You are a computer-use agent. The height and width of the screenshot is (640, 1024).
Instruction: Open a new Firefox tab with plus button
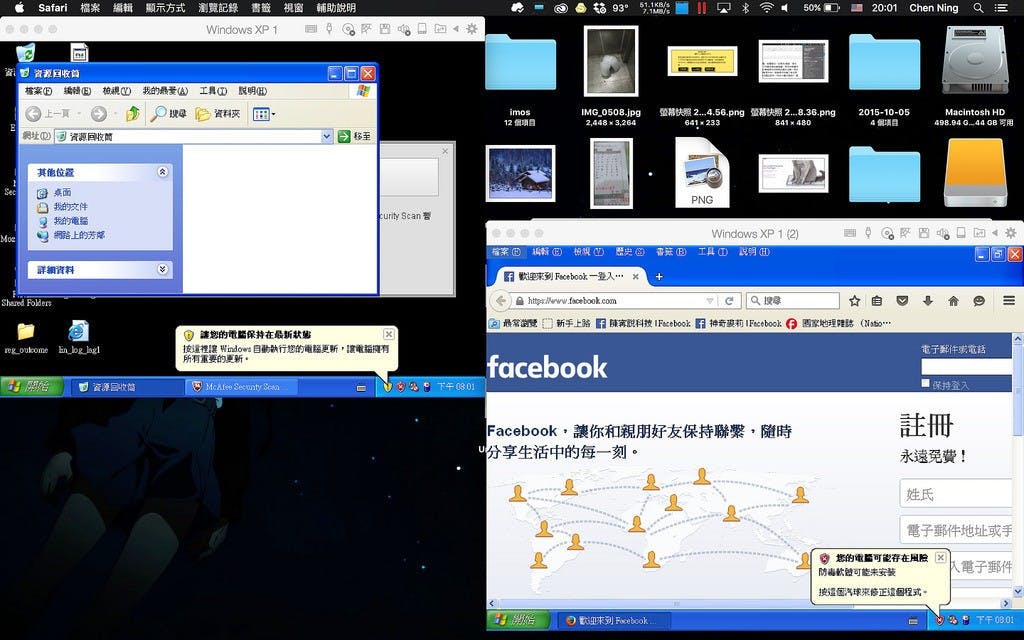click(x=659, y=276)
